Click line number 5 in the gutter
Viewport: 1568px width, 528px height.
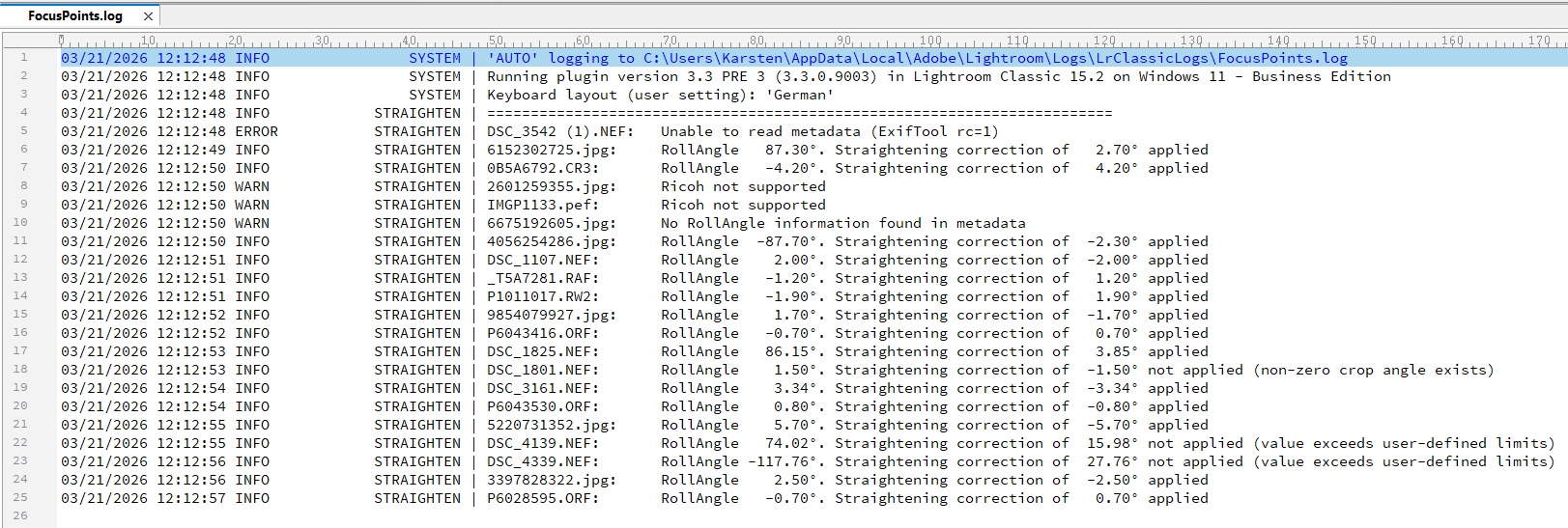pos(24,131)
